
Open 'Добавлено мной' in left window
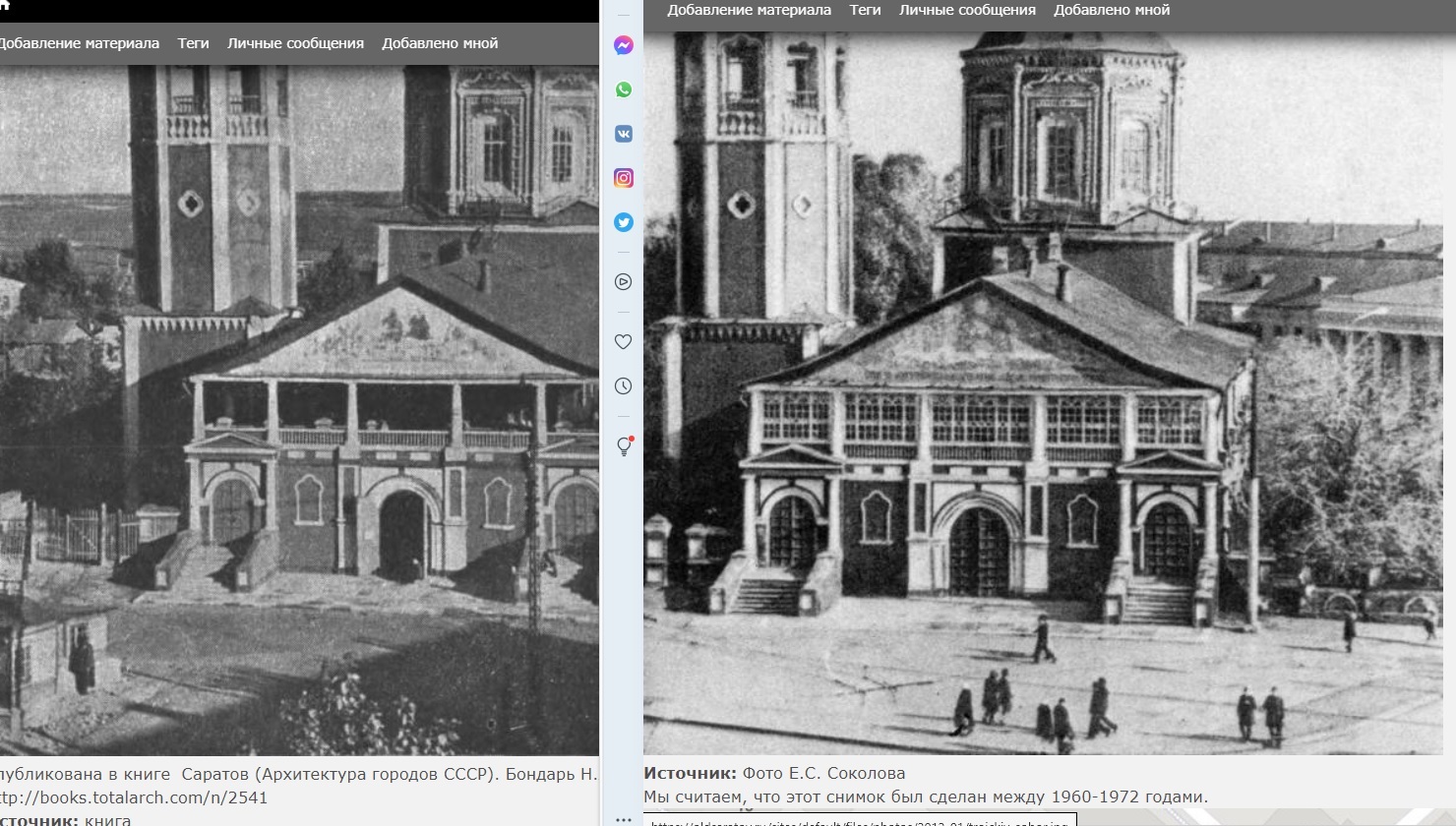[440, 43]
